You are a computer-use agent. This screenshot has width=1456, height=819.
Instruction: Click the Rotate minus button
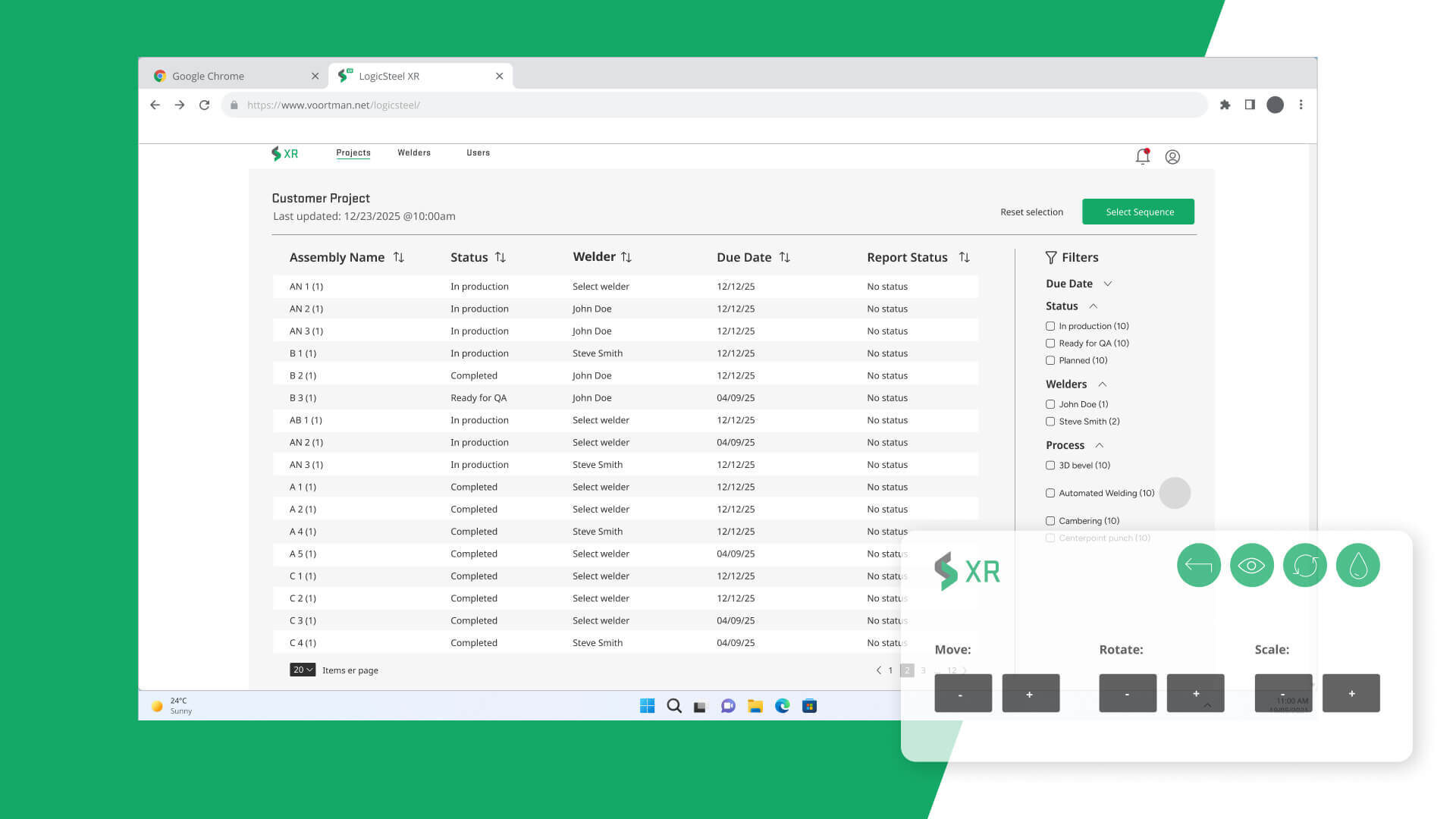[1128, 693]
